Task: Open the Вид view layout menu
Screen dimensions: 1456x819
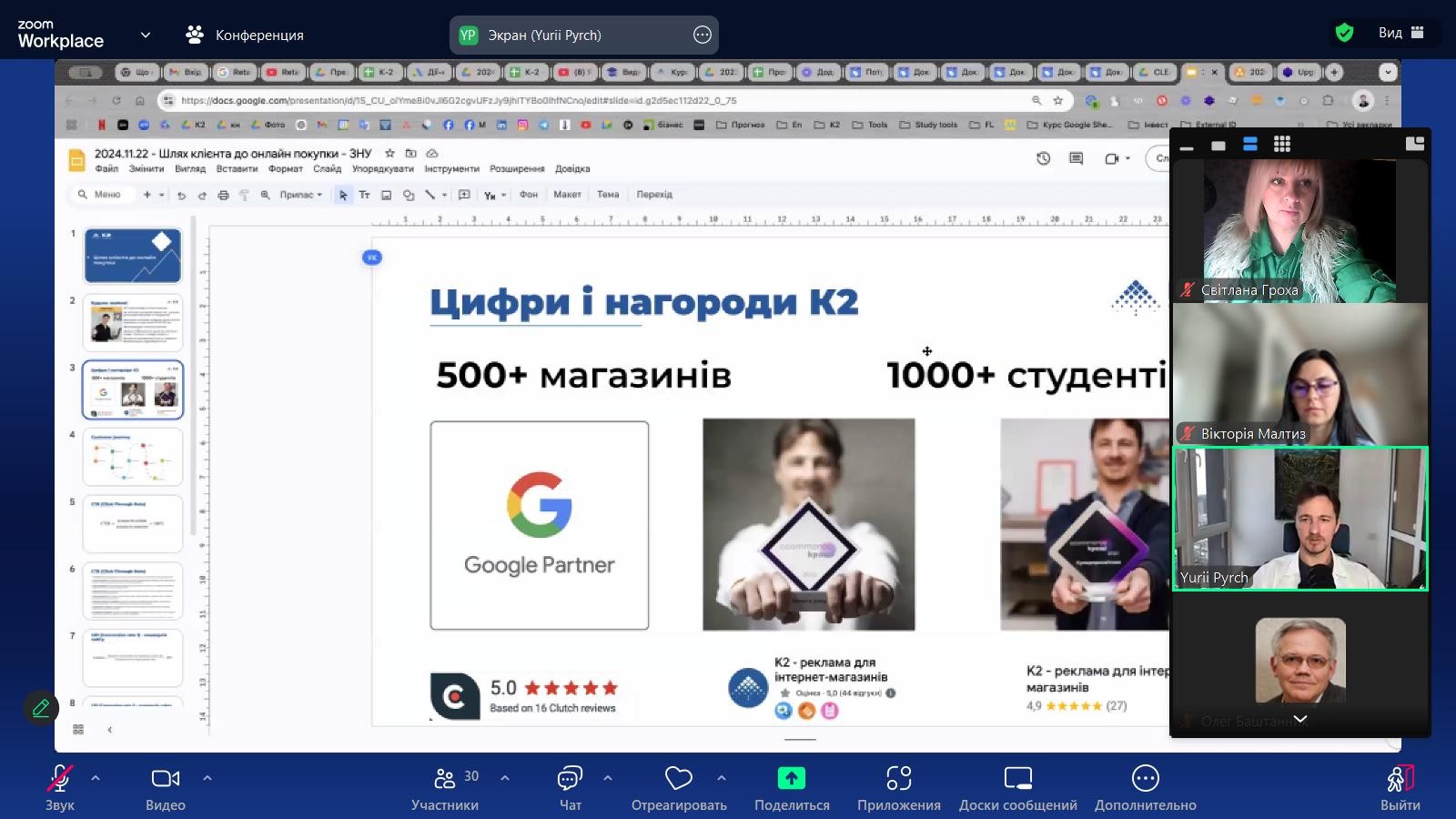Action: coord(1400,33)
